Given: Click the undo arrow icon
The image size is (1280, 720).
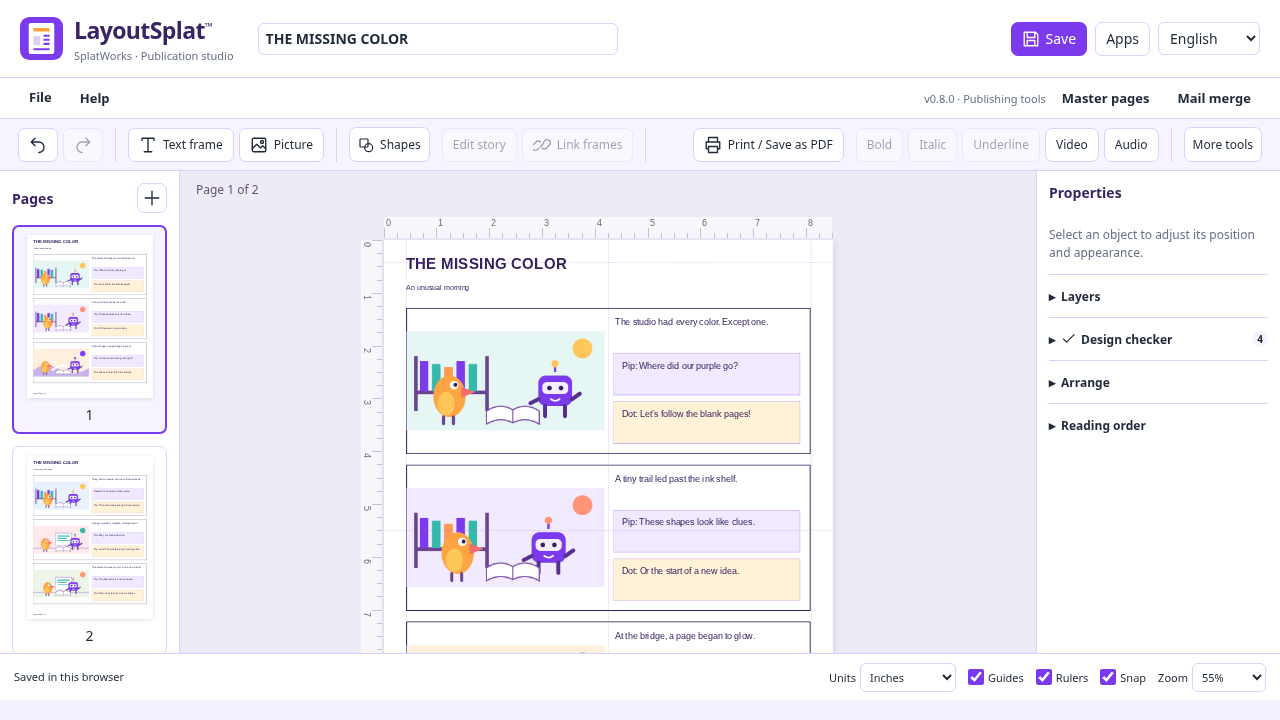Looking at the screenshot, I should coord(38,145).
